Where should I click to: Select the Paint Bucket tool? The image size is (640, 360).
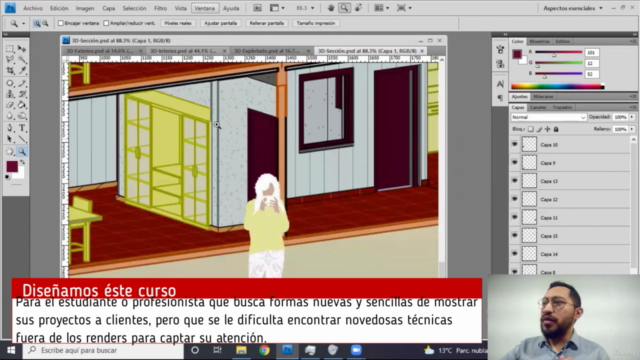[22, 105]
